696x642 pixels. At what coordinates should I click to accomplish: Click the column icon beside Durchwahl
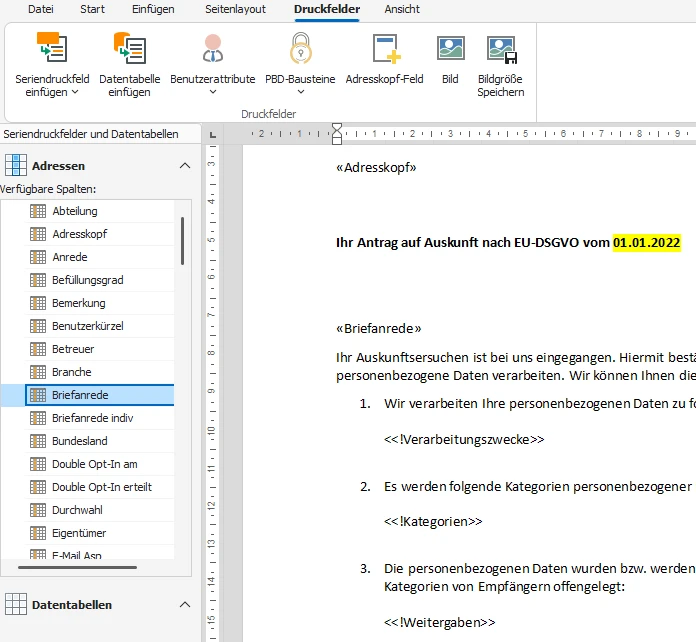pyautogui.click(x=38, y=510)
